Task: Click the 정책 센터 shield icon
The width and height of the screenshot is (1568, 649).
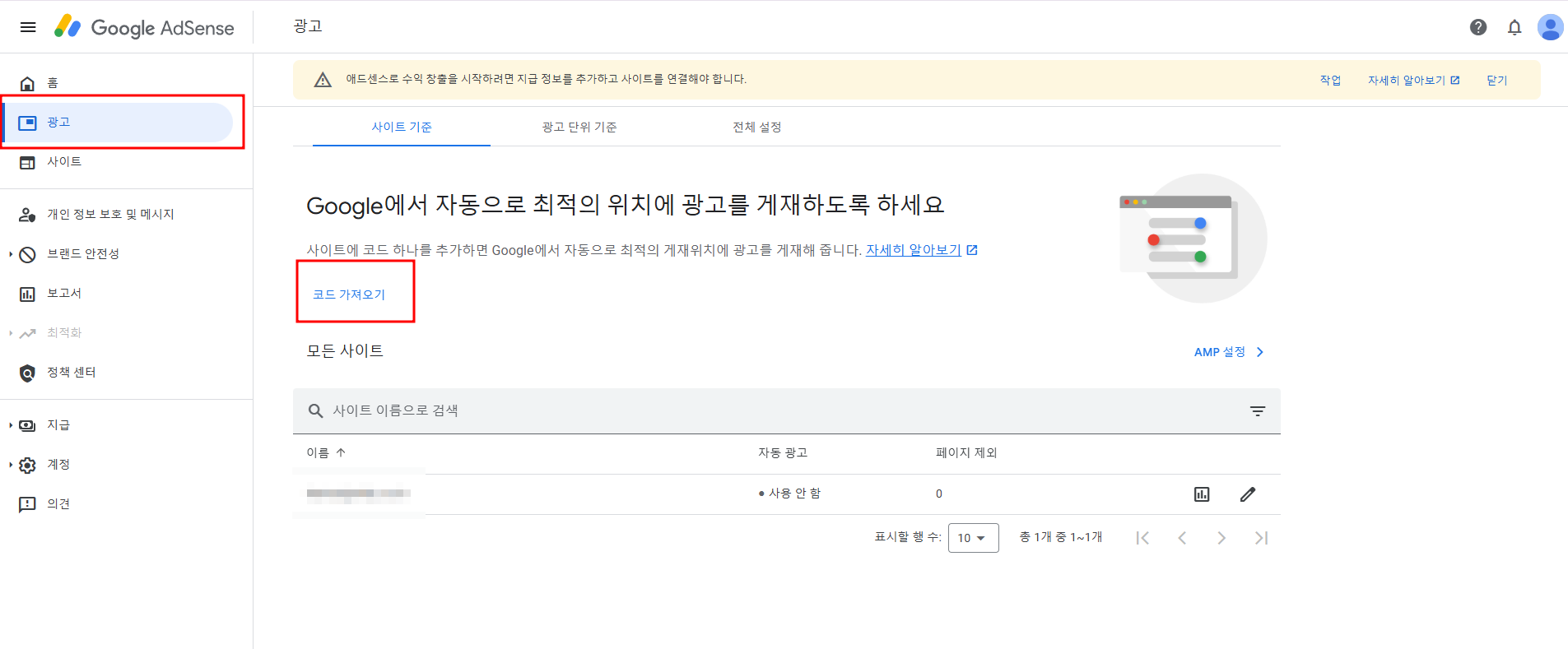Action: coord(27,373)
